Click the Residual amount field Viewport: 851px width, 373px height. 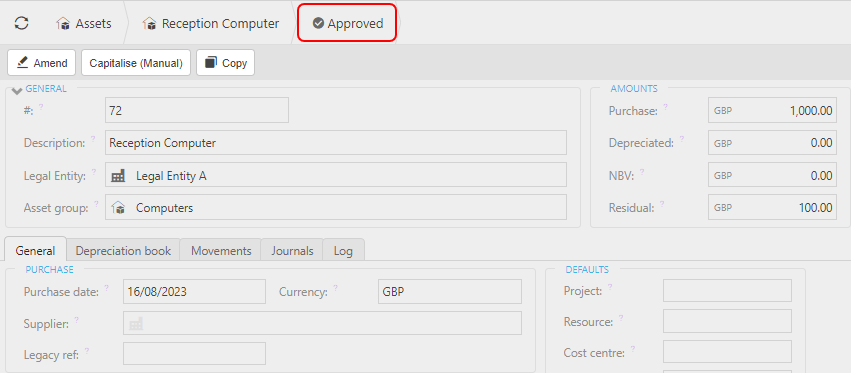772,207
